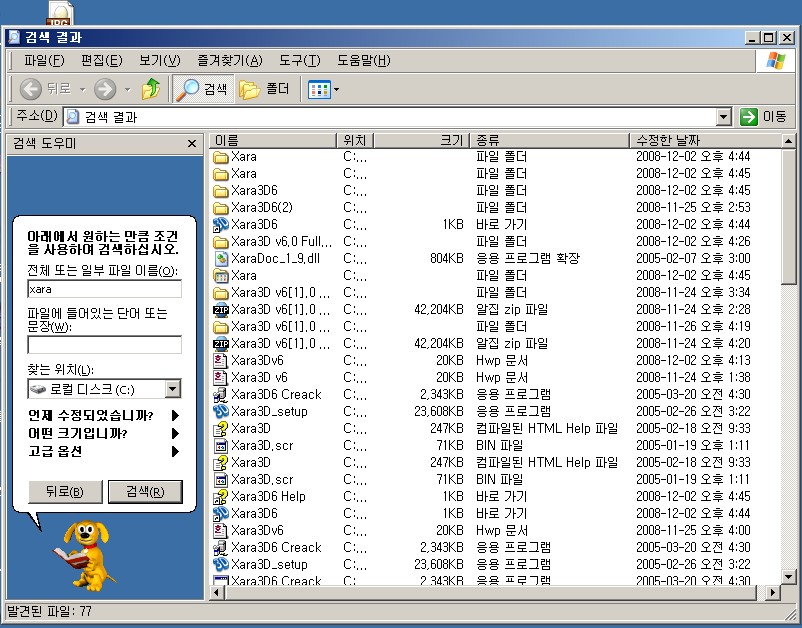This screenshot has height=628, width=802.
Task: Go back with the 뒤로 arrow icon
Action: click(31, 89)
